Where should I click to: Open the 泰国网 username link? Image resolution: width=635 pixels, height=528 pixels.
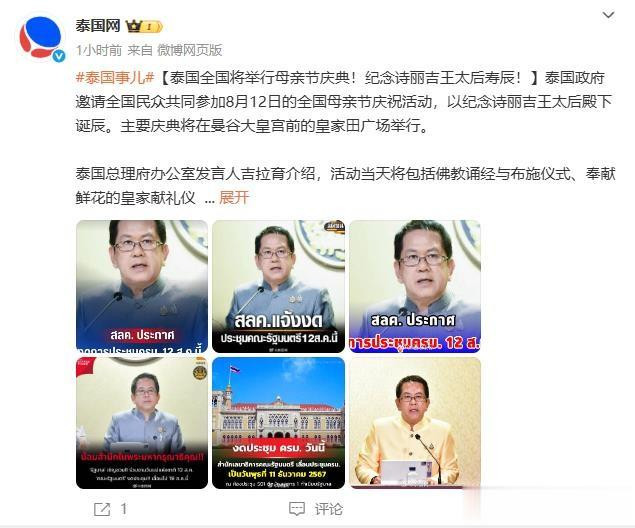pyautogui.click(x=98, y=26)
